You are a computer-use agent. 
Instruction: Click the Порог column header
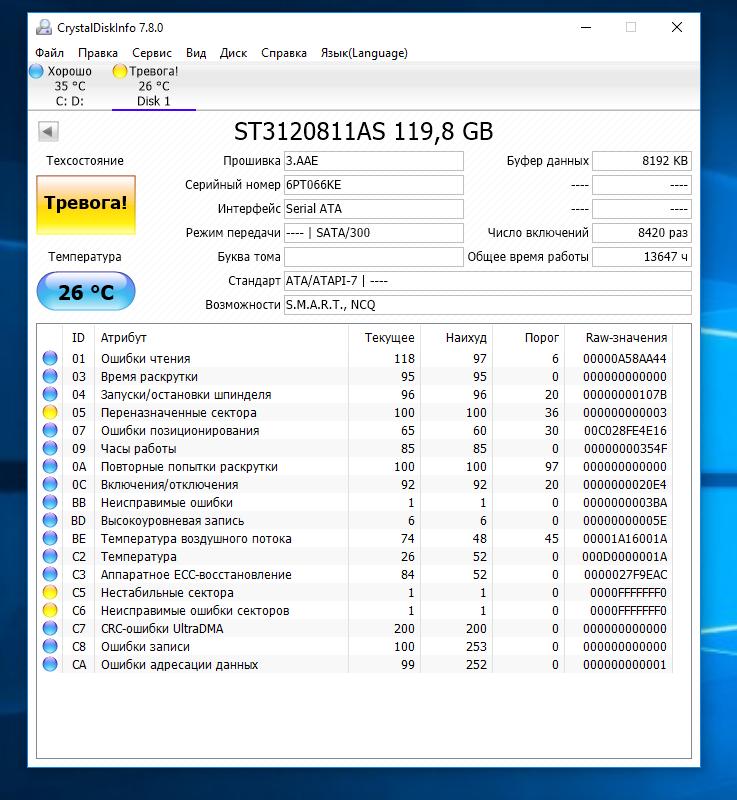pyautogui.click(x=529, y=337)
